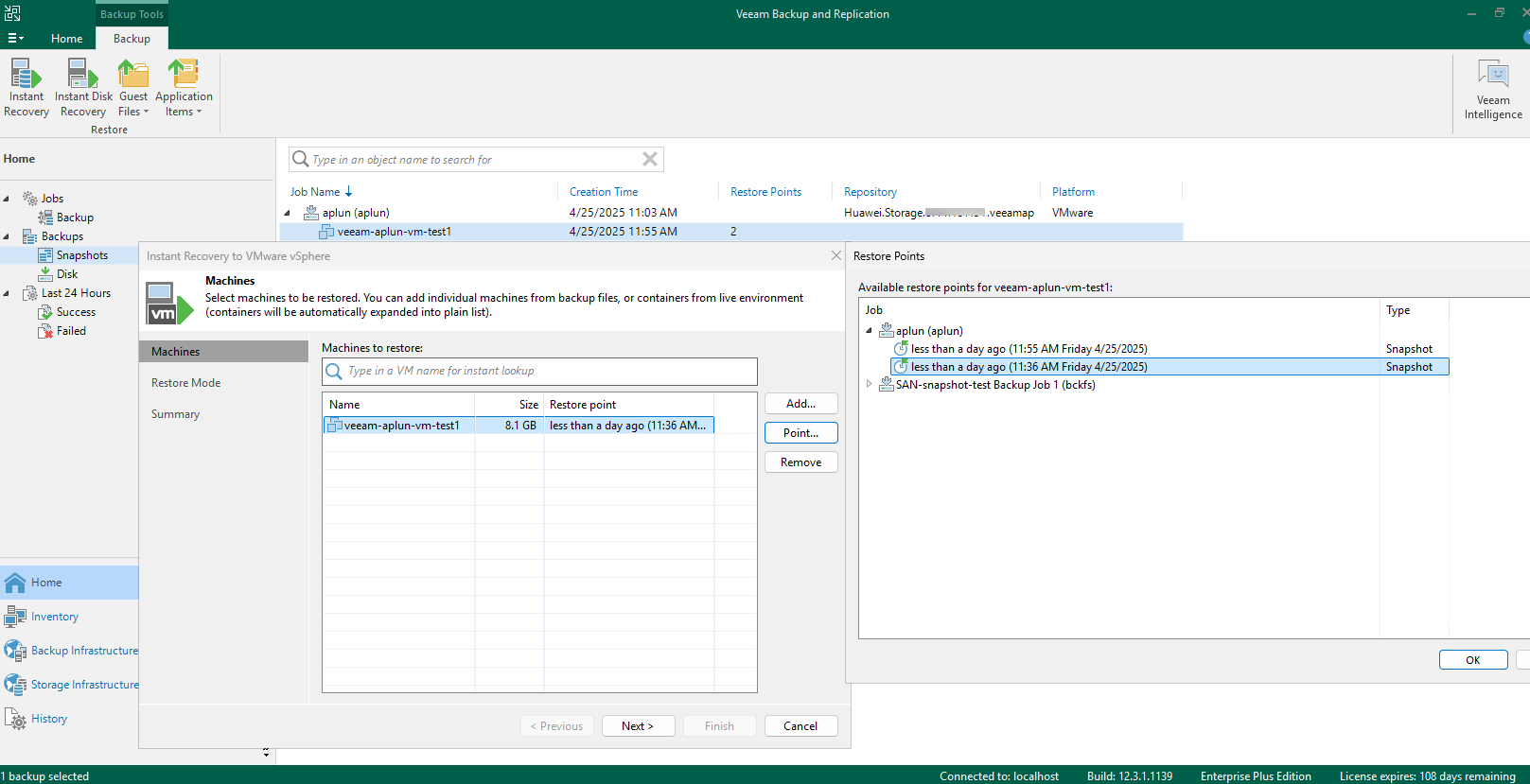The image size is (1530, 784).
Task: Select veeam-aplun-vm-test1 row in backups list
Action: tap(733, 232)
